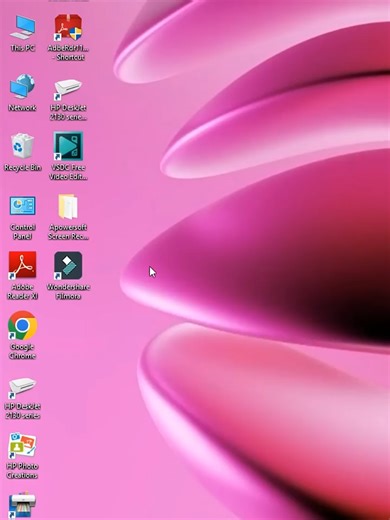This screenshot has width=390, height=520.
Task: Click the 'Network' label text
Action: [22, 108]
